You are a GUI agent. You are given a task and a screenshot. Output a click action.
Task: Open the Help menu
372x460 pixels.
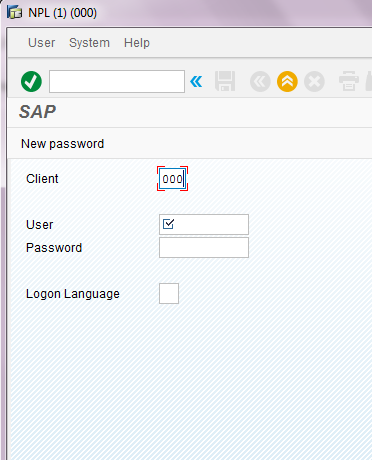point(137,43)
